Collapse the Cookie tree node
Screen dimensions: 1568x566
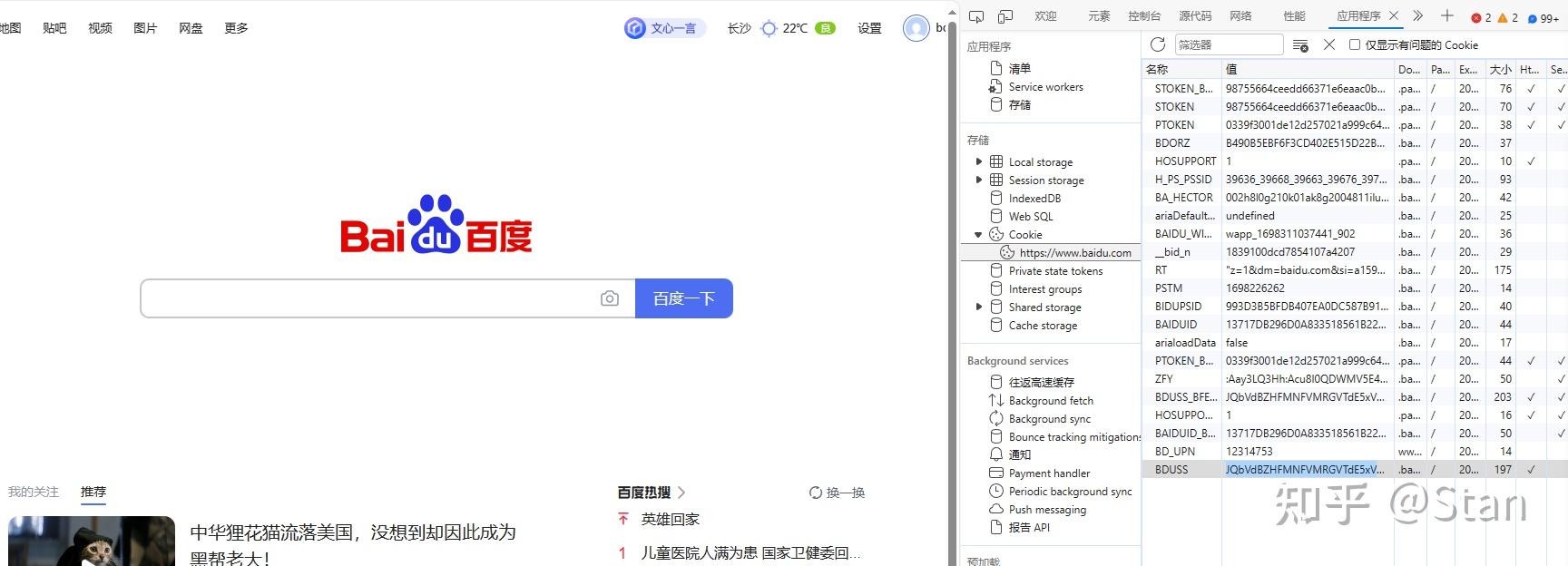coord(979,234)
